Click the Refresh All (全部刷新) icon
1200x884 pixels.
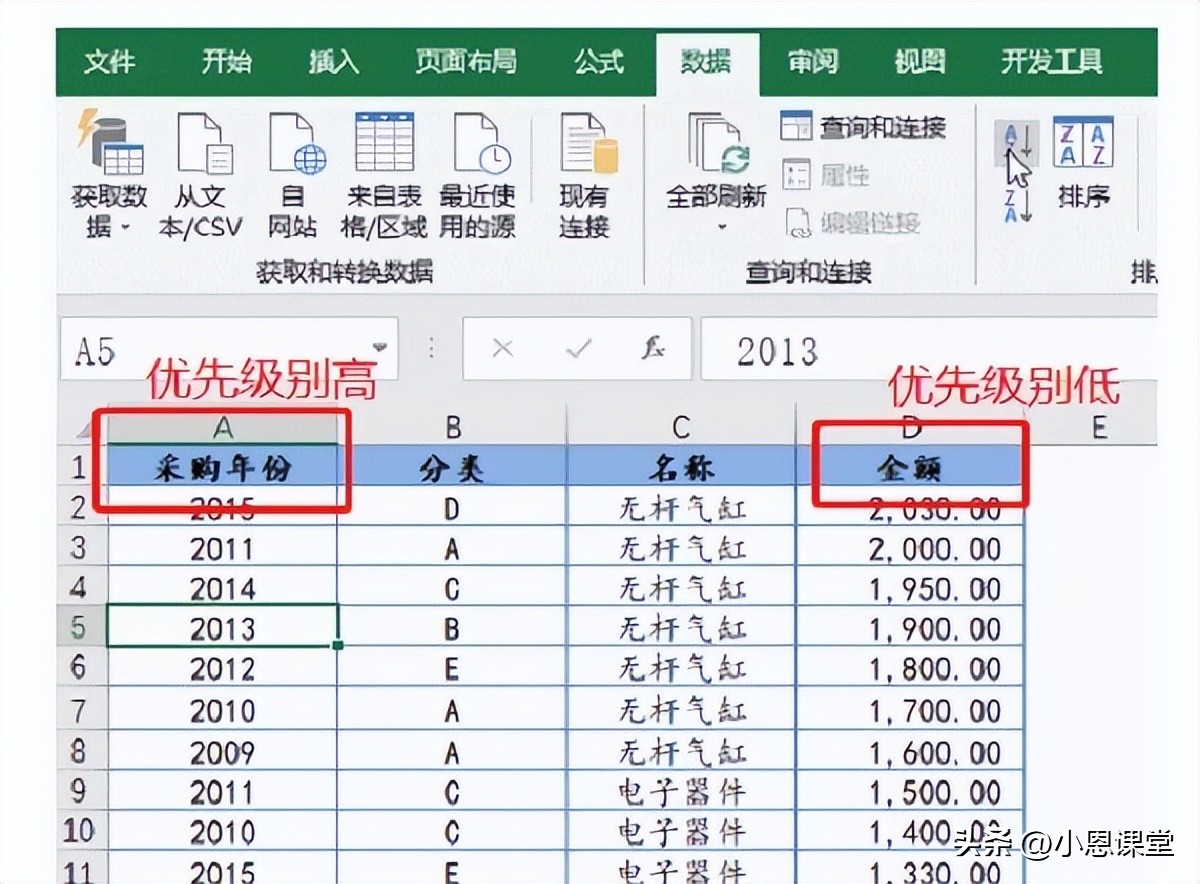[x=716, y=144]
